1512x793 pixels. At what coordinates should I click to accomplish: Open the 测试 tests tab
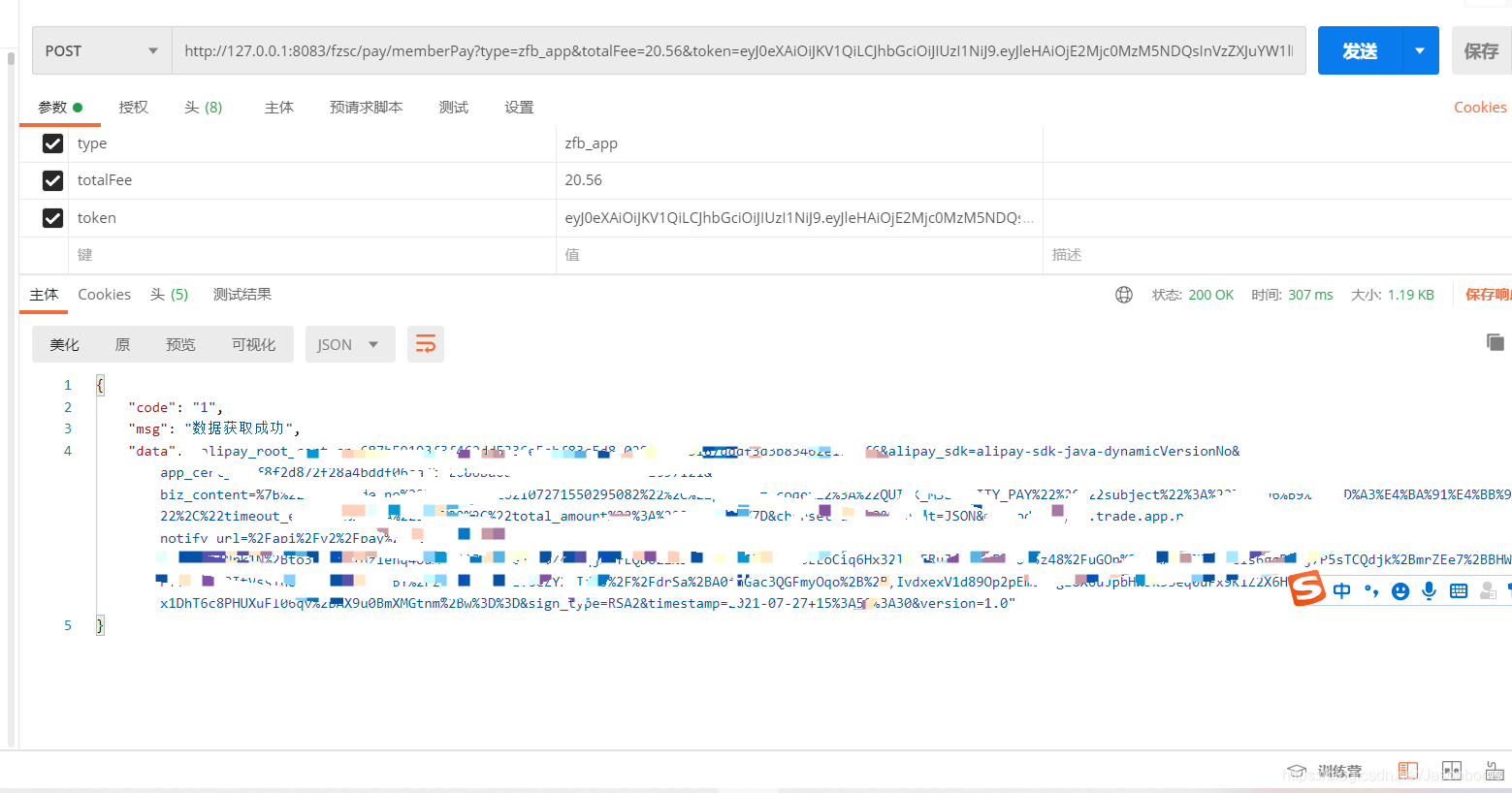click(454, 108)
